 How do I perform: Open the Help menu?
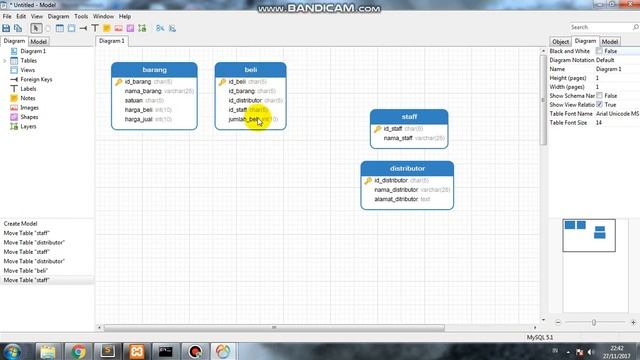point(125,16)
